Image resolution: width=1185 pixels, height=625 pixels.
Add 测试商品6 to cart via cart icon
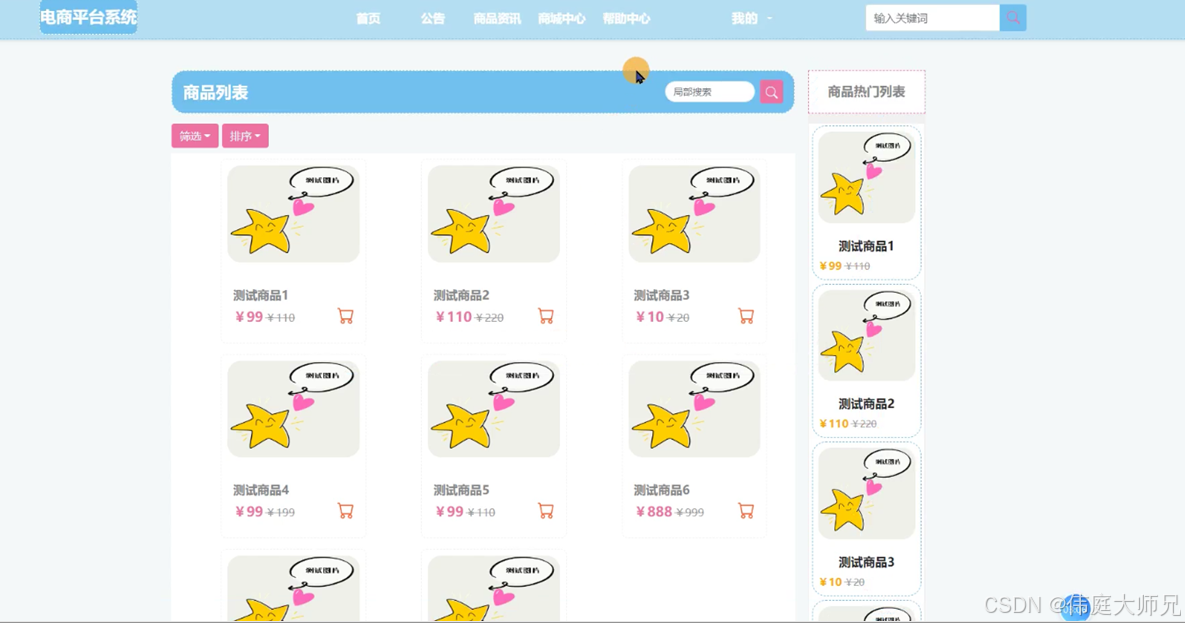(746, 511)
